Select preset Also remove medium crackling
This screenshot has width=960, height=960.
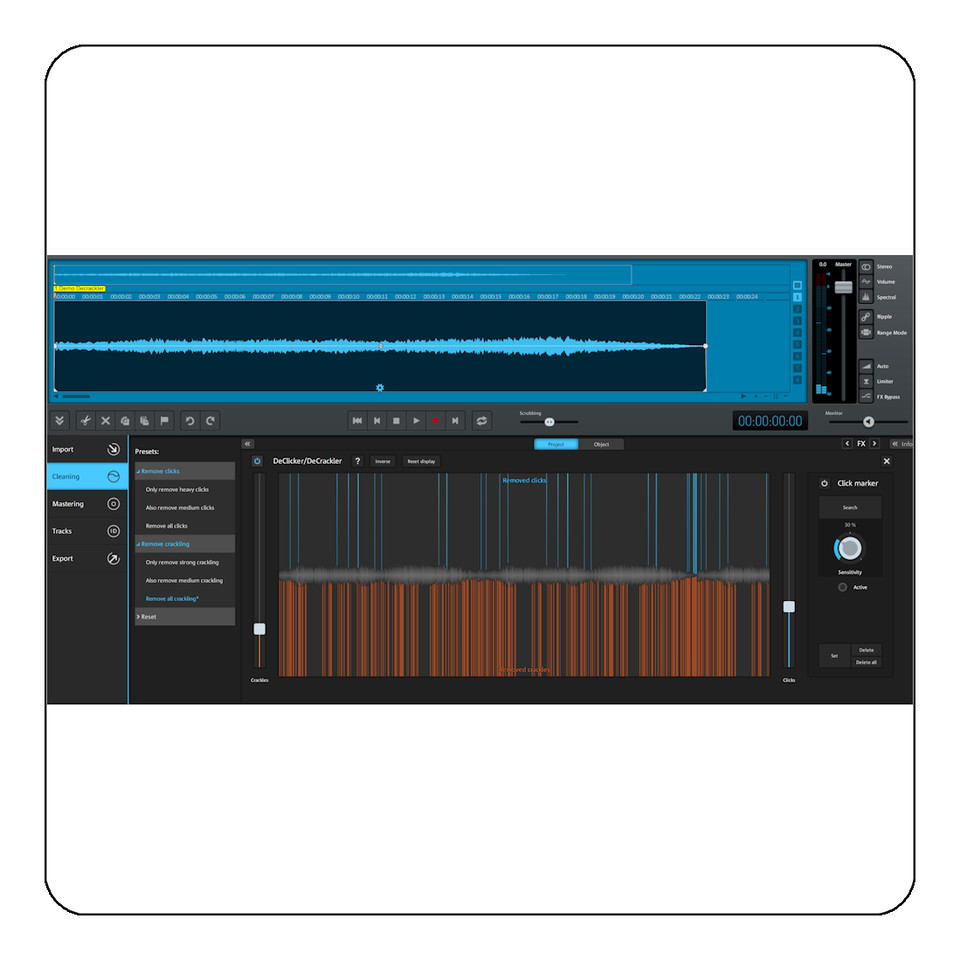(x=184, y=580)
